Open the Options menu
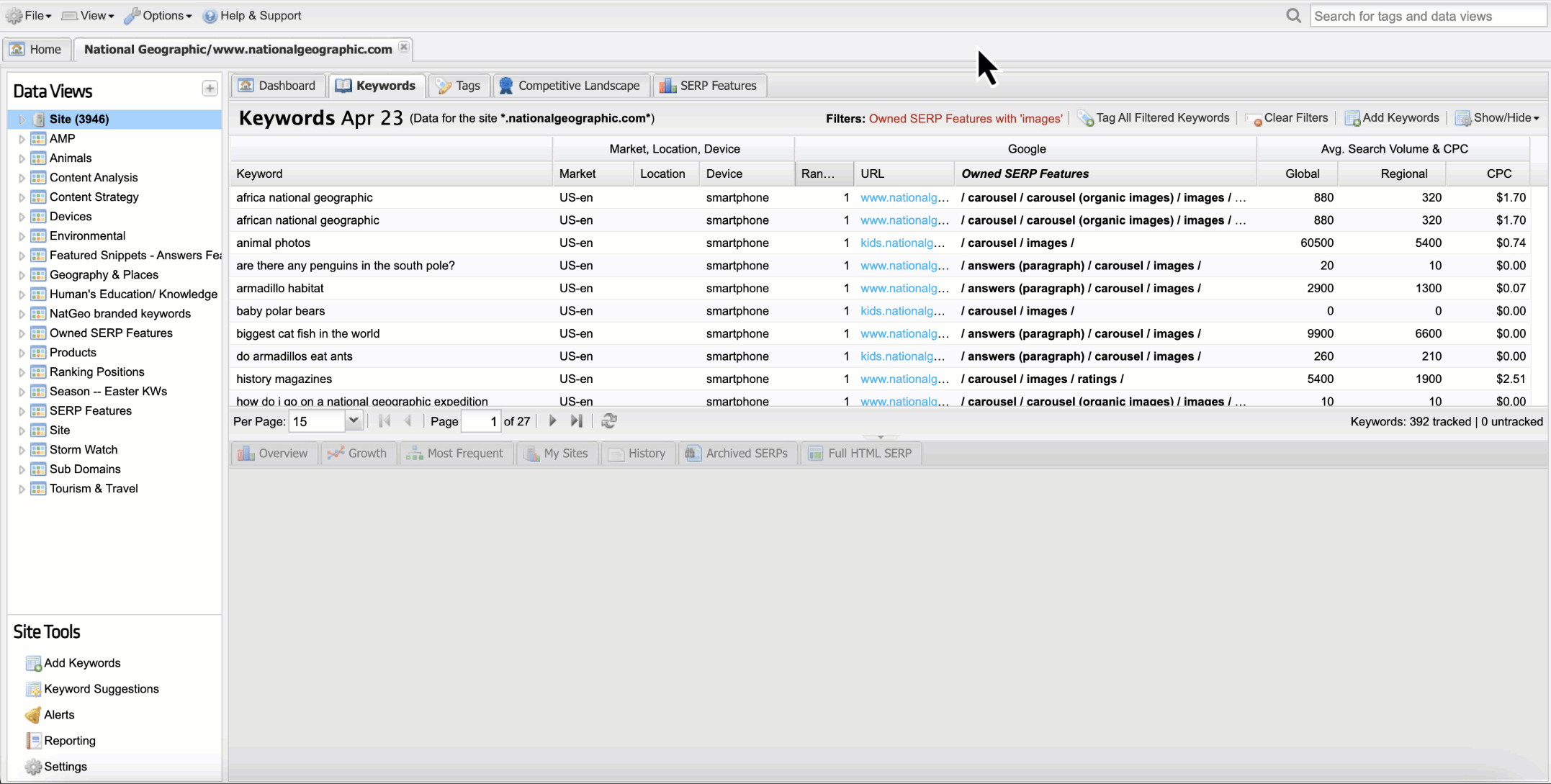Viewport: 1551px width, 784px height. 158,15
